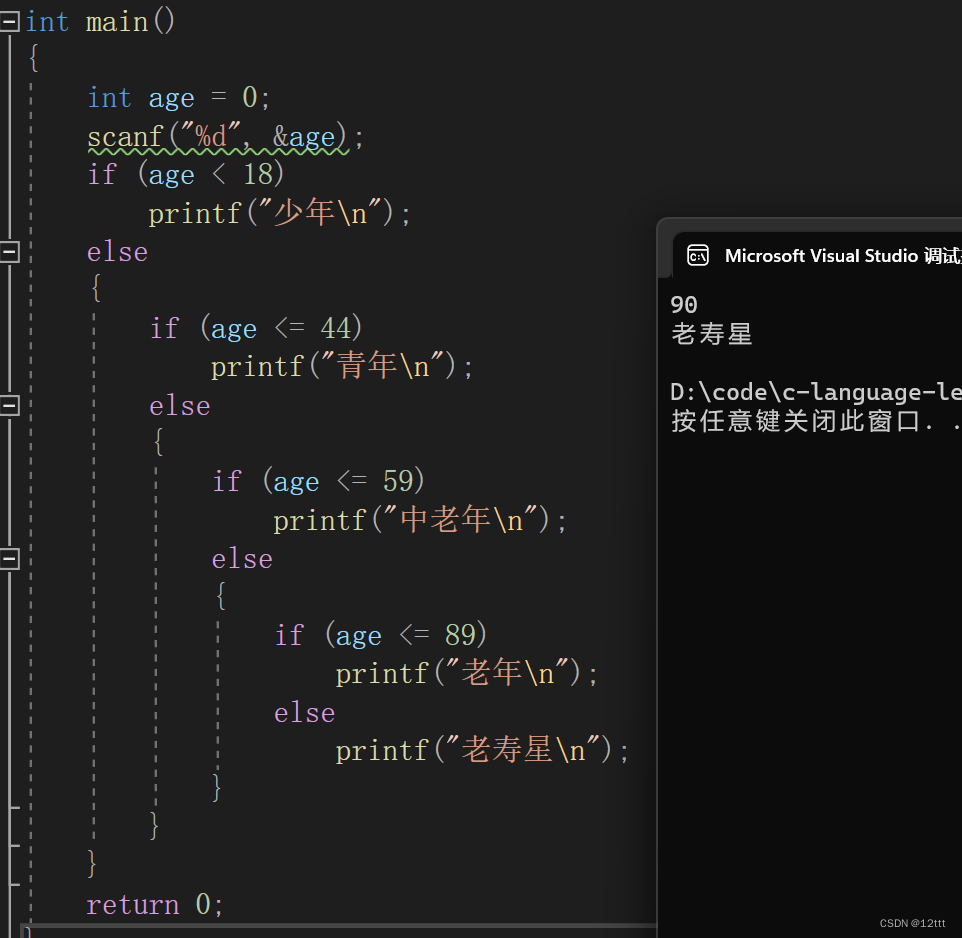This screenshot has width=962, height=938.
Task: Click the console icon in debug window tab
Action: pyautogui.click(x=698, y=255)
